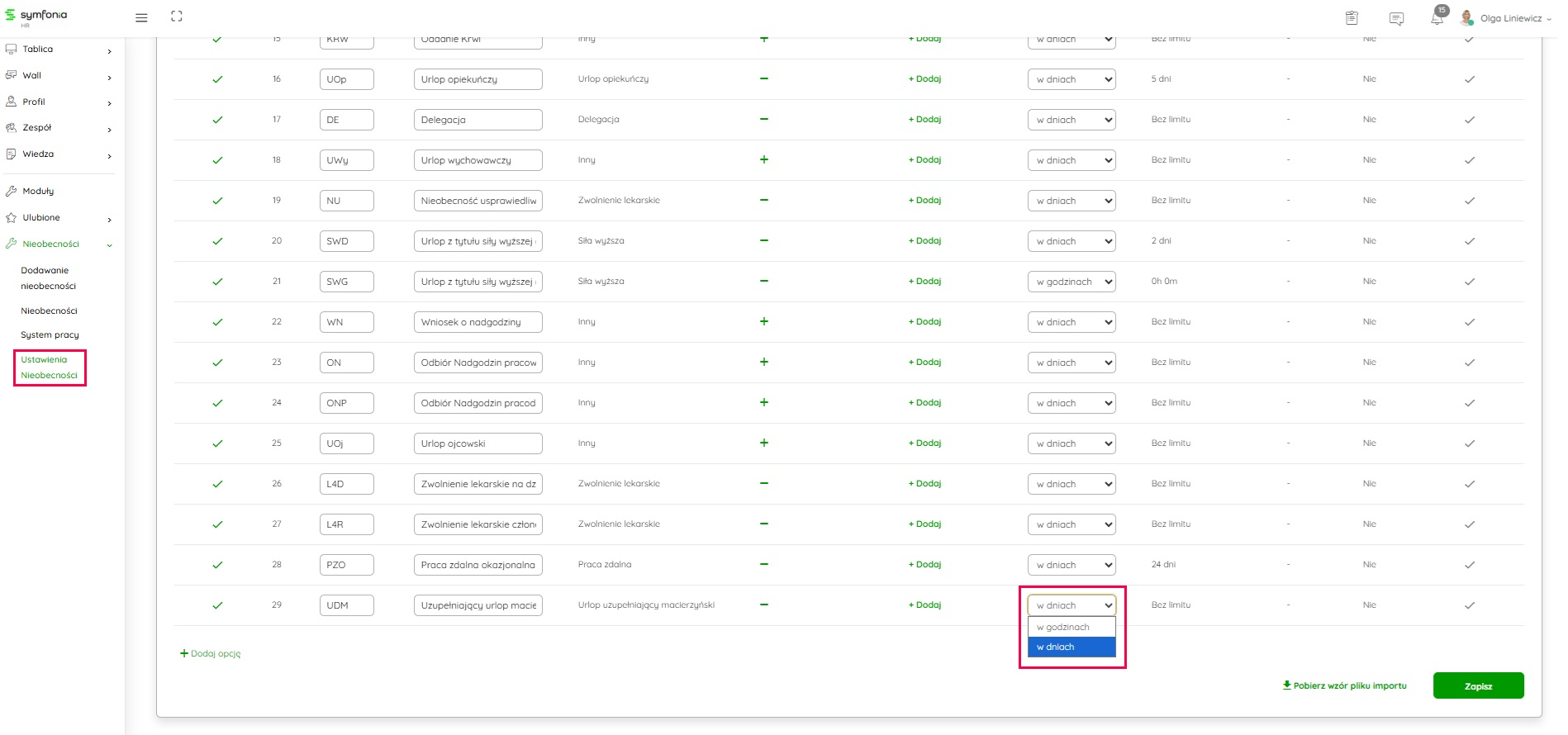Image resolution: width=1568 pixels, height=735 pixels.
Task: Toggle the left checkmark for row 16
Action: click(217, 79)
